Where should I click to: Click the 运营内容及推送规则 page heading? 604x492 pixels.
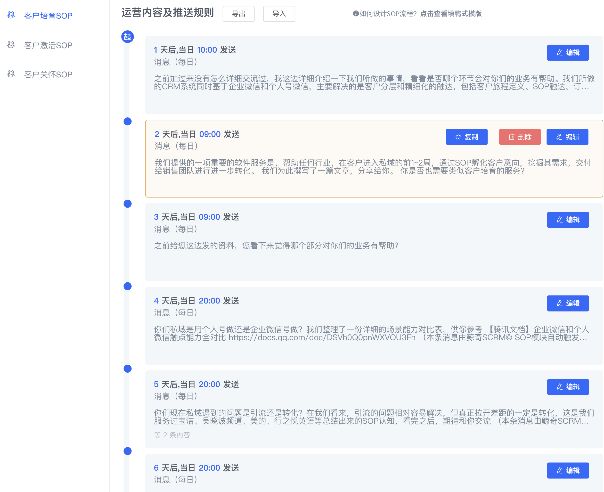coord(168,13)
